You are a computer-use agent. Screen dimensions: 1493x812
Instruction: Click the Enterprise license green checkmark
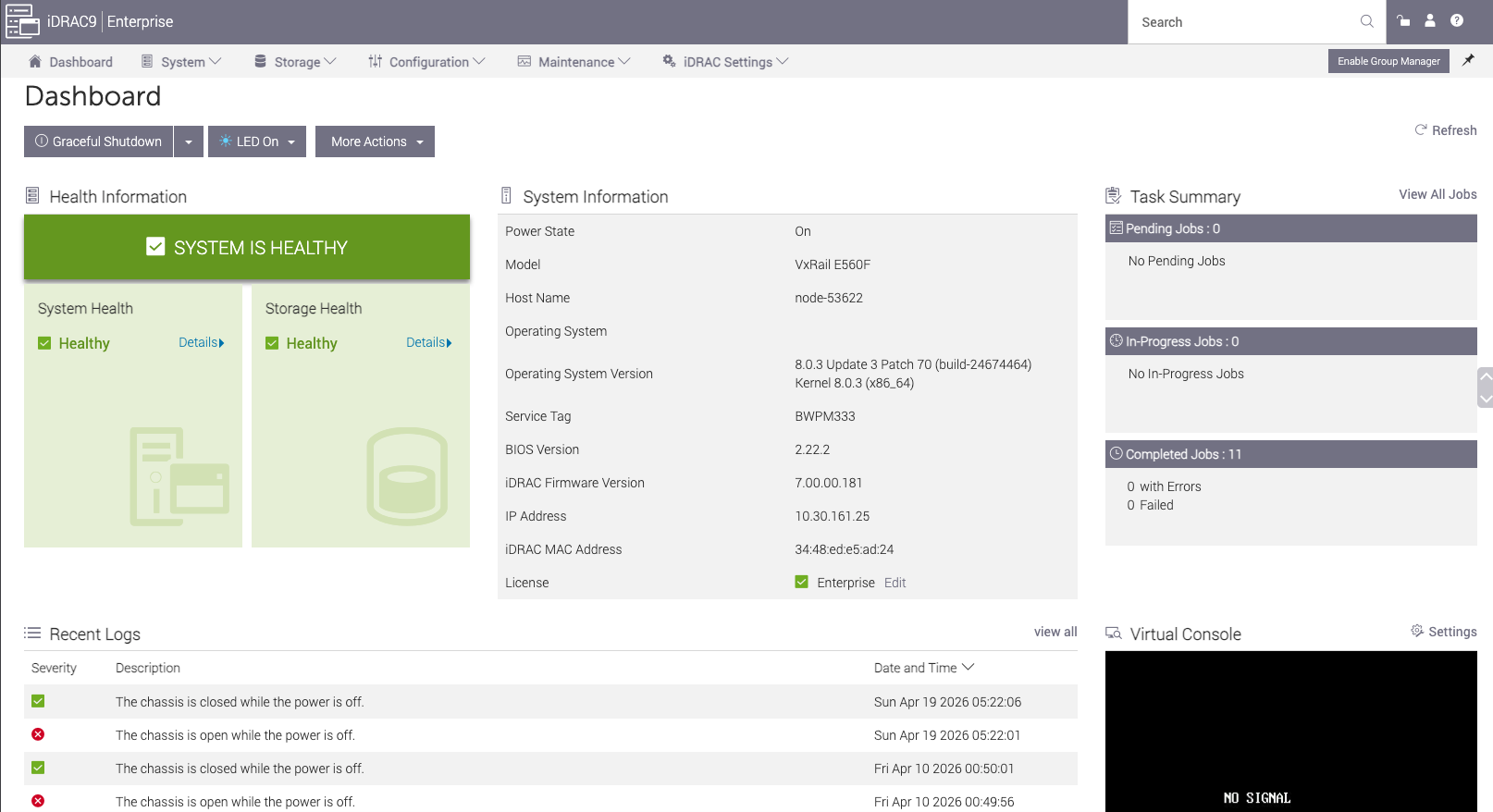coord(802,582)
